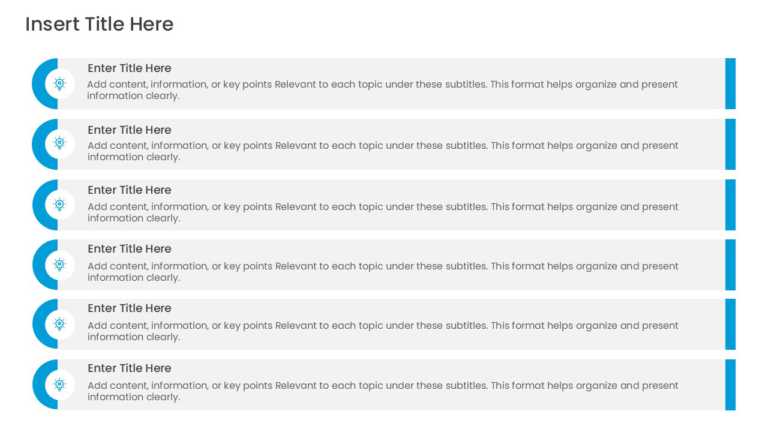Select the lightbulb icon in the third row
The width and height of the screenshot is (768, 432).
click(59, 204)
